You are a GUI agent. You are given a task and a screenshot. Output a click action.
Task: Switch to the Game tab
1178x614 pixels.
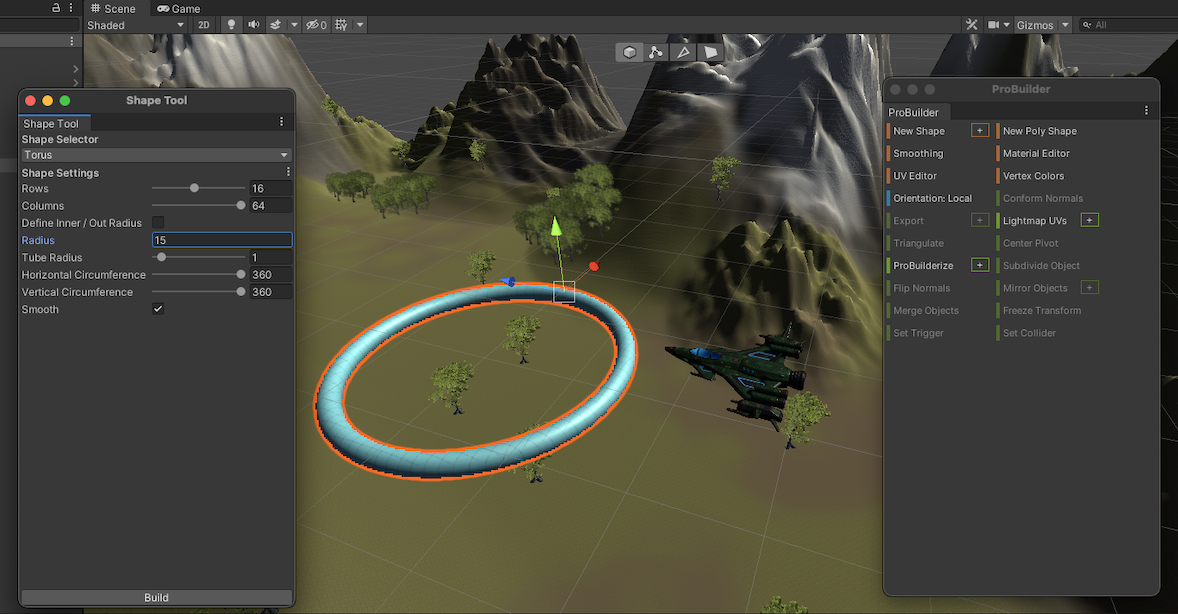pos(179,9)
